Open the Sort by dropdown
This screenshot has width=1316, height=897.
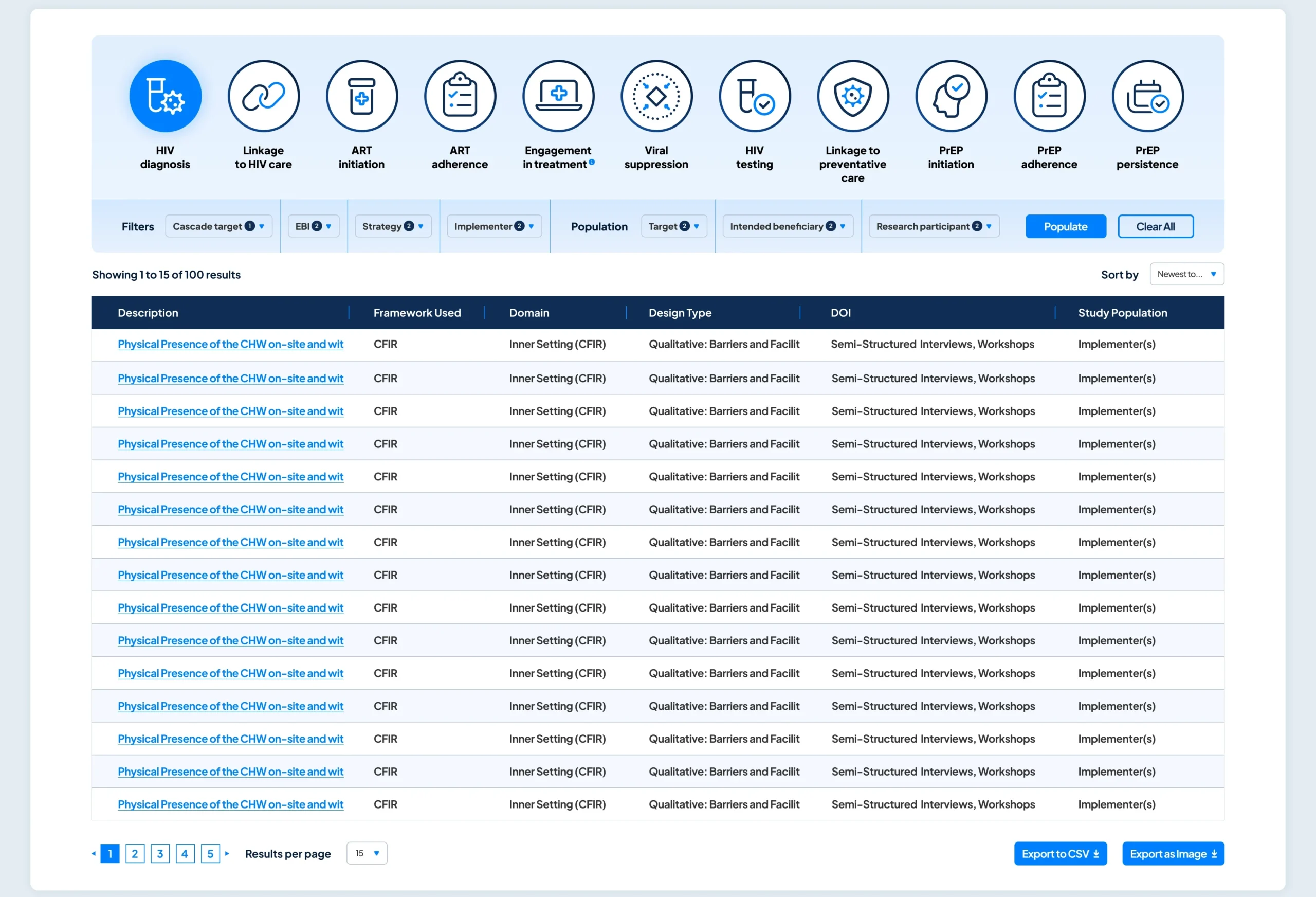point(1186,274)
